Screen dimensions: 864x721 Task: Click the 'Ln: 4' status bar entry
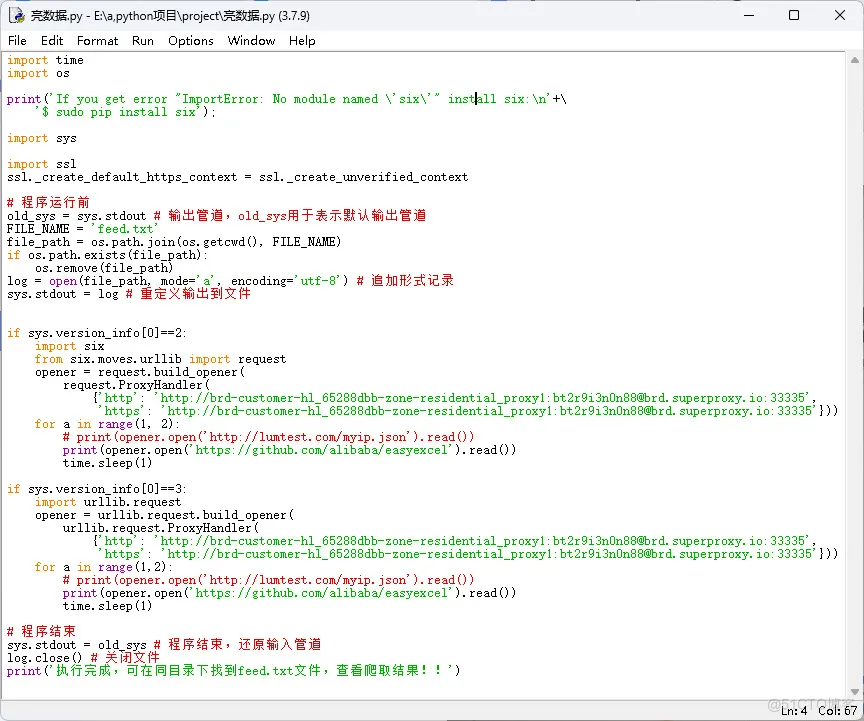click(793, 711)
